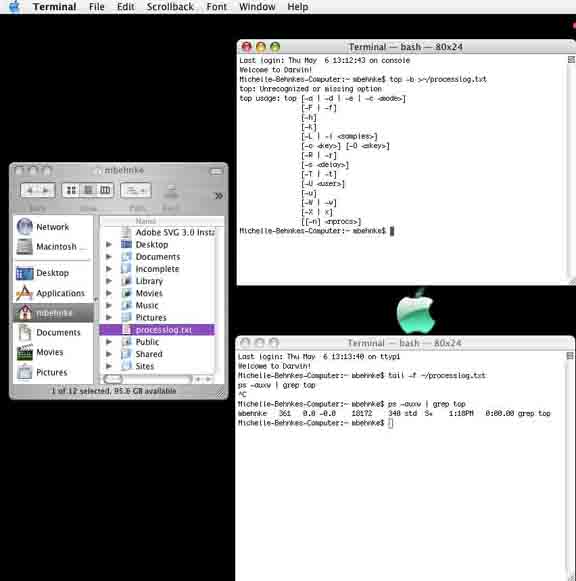Click the top Terminal command prompt cursor

click(392, 231)
